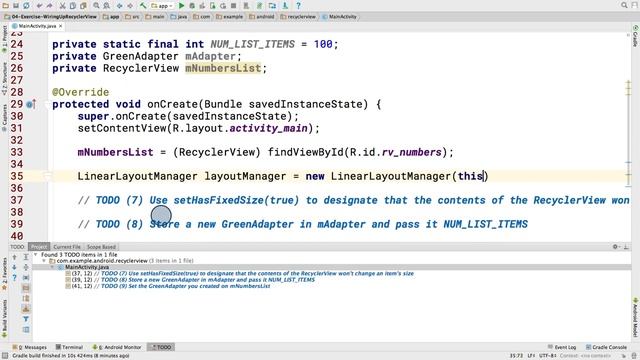Open the Event Log tool window
Viewport: 640px width, 360px height.
[562, 347]
